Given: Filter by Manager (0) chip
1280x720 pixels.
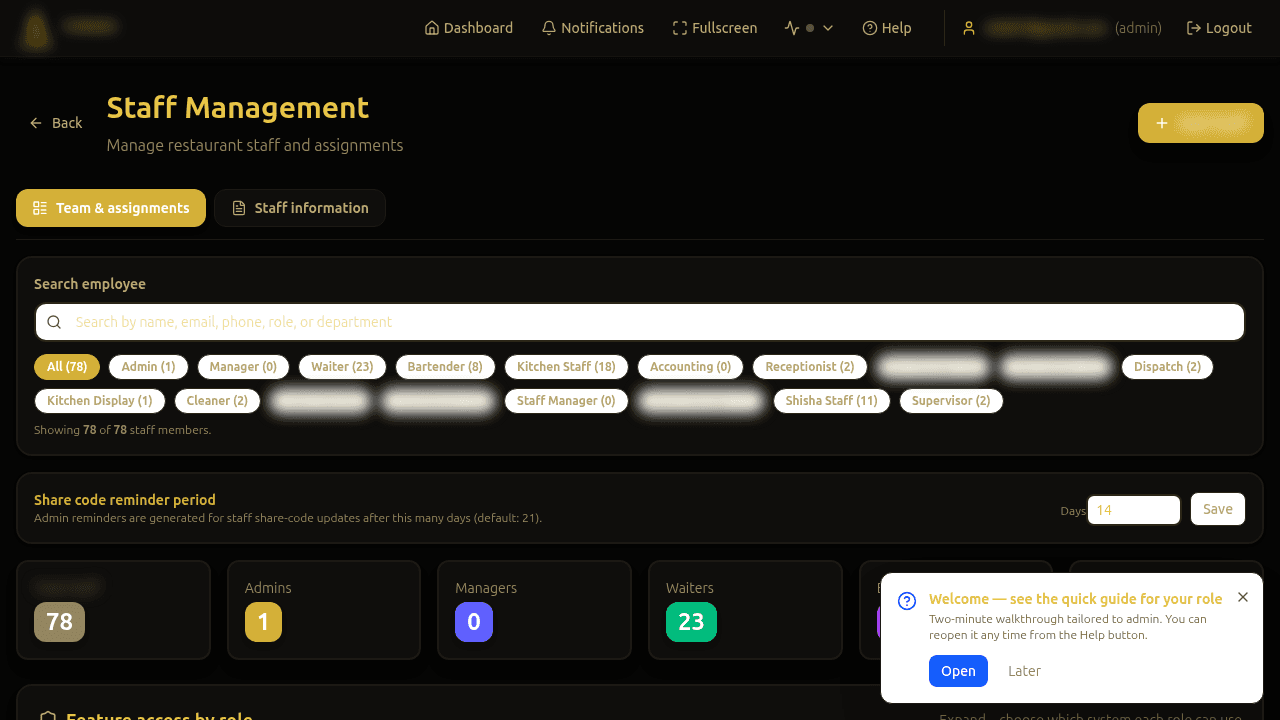Looking at the screenshot, I should coord(243,367).
